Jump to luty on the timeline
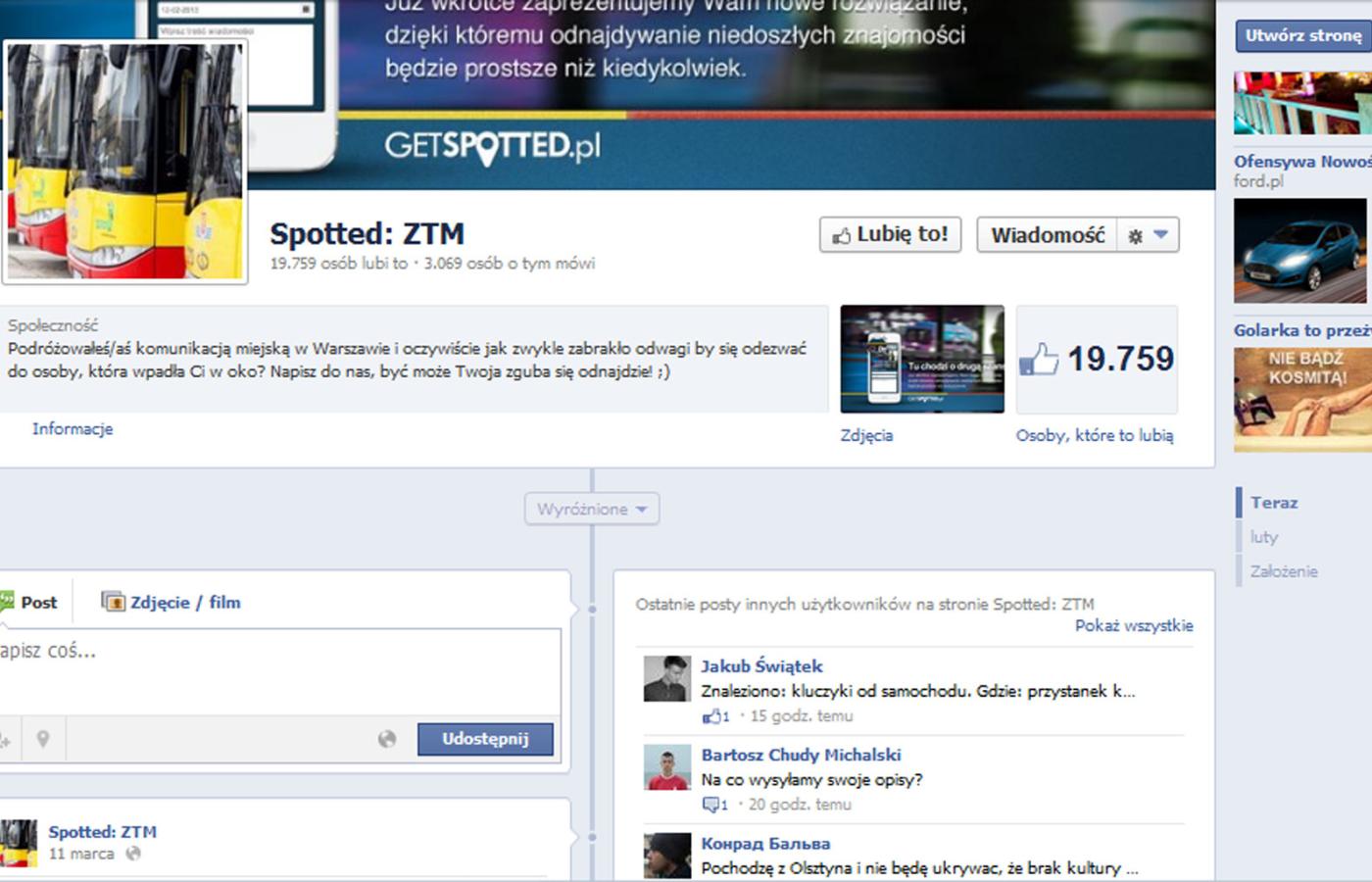 tap(1264, 537)
